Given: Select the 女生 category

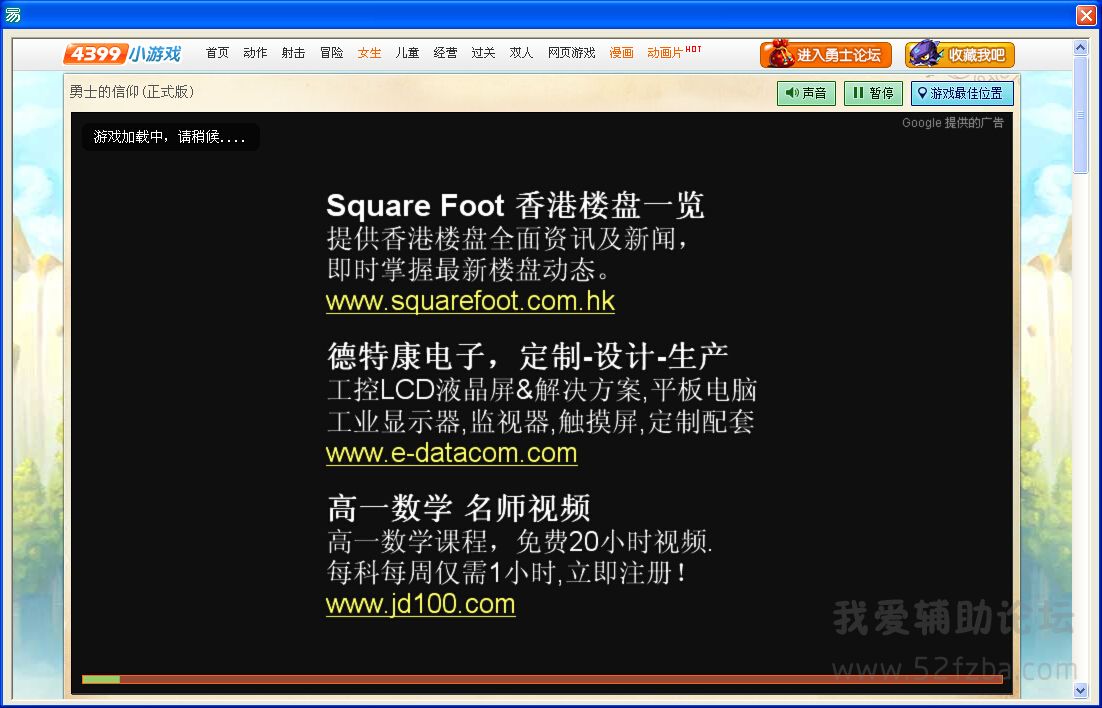Looking at the screenshot, I should (369, 53).
